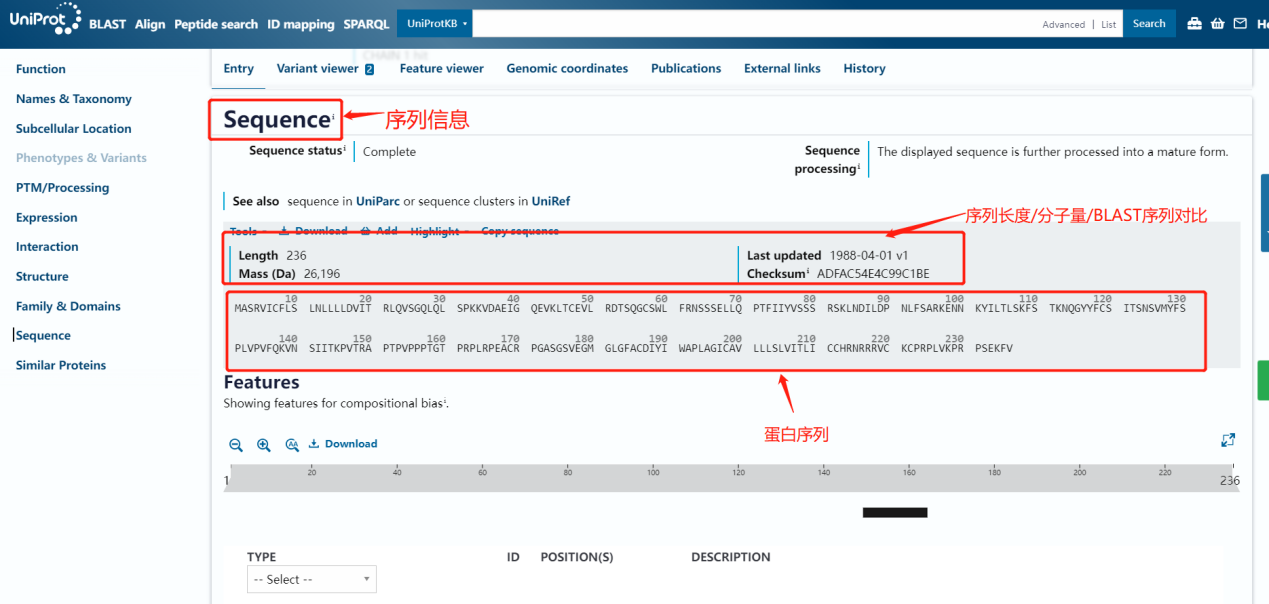Open the UniProtKB database dropdown
This screenshot has width=1269, height=604.
[x=435, y=24]
